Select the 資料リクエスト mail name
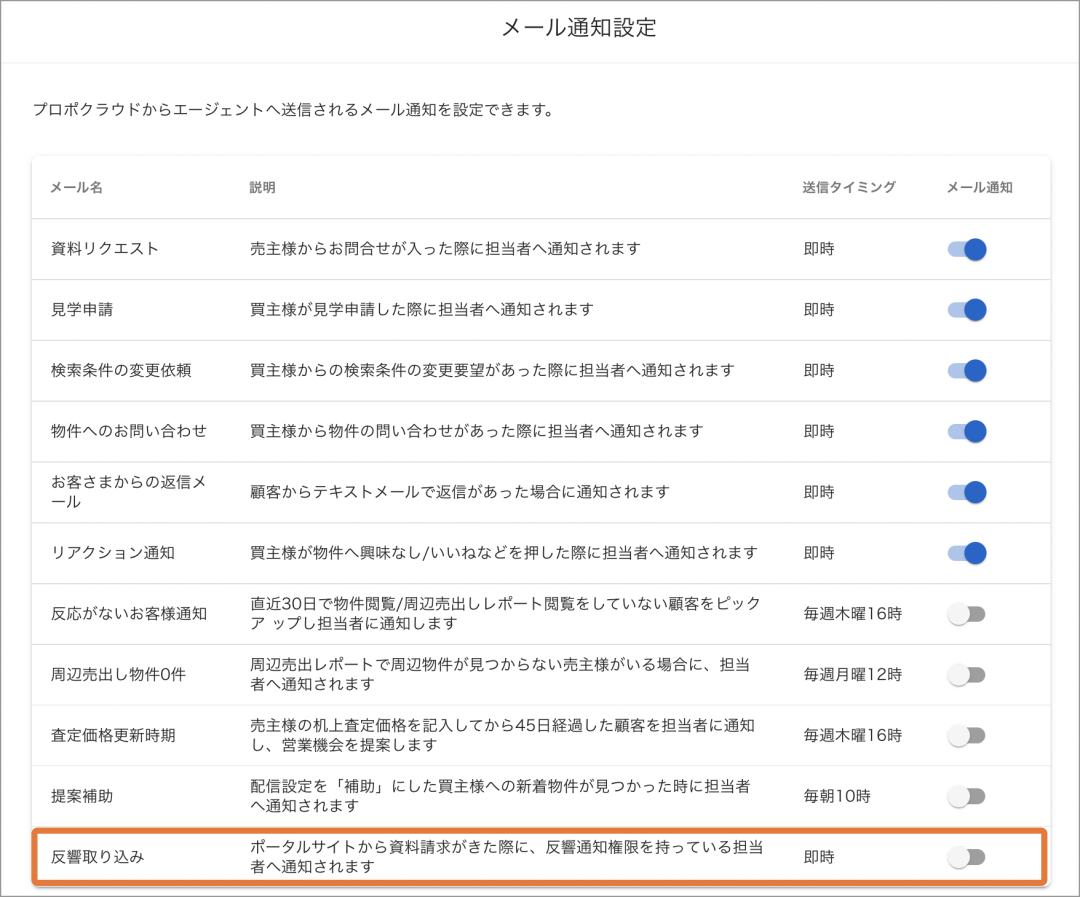This screenshot has width=1080, height=897. tap(105, 249)
